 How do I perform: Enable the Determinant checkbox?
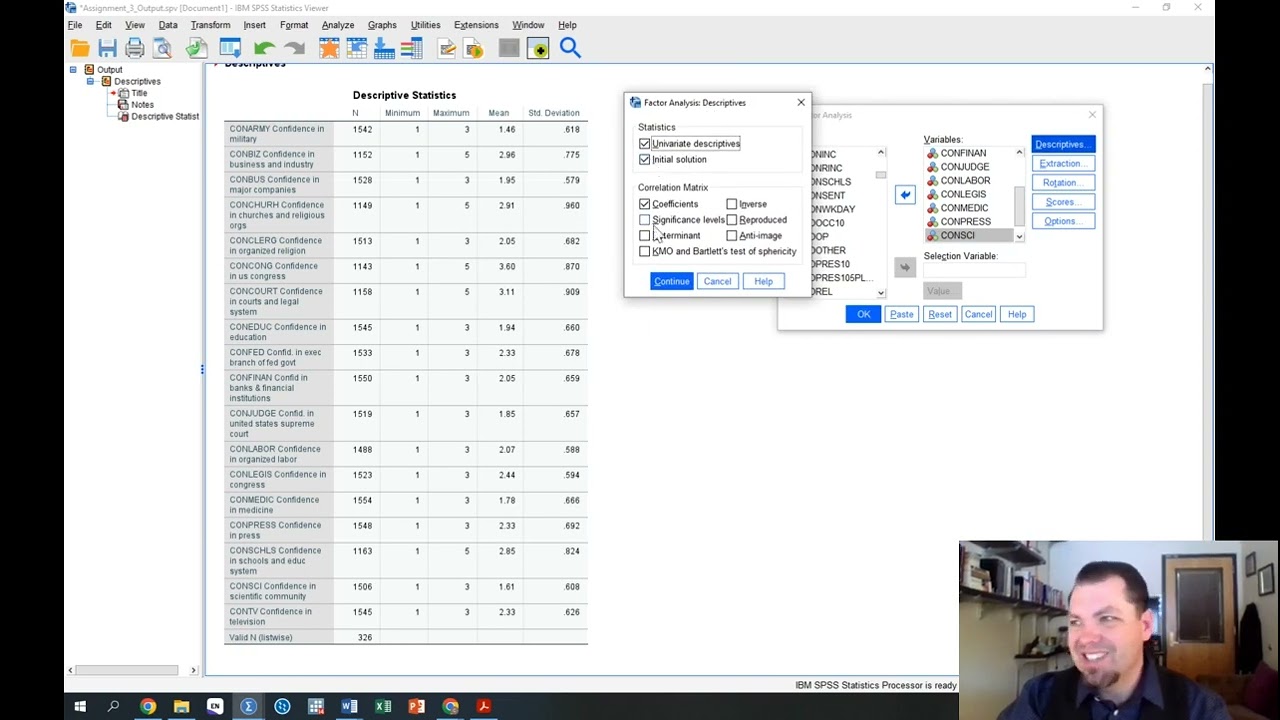pos(645,236)
